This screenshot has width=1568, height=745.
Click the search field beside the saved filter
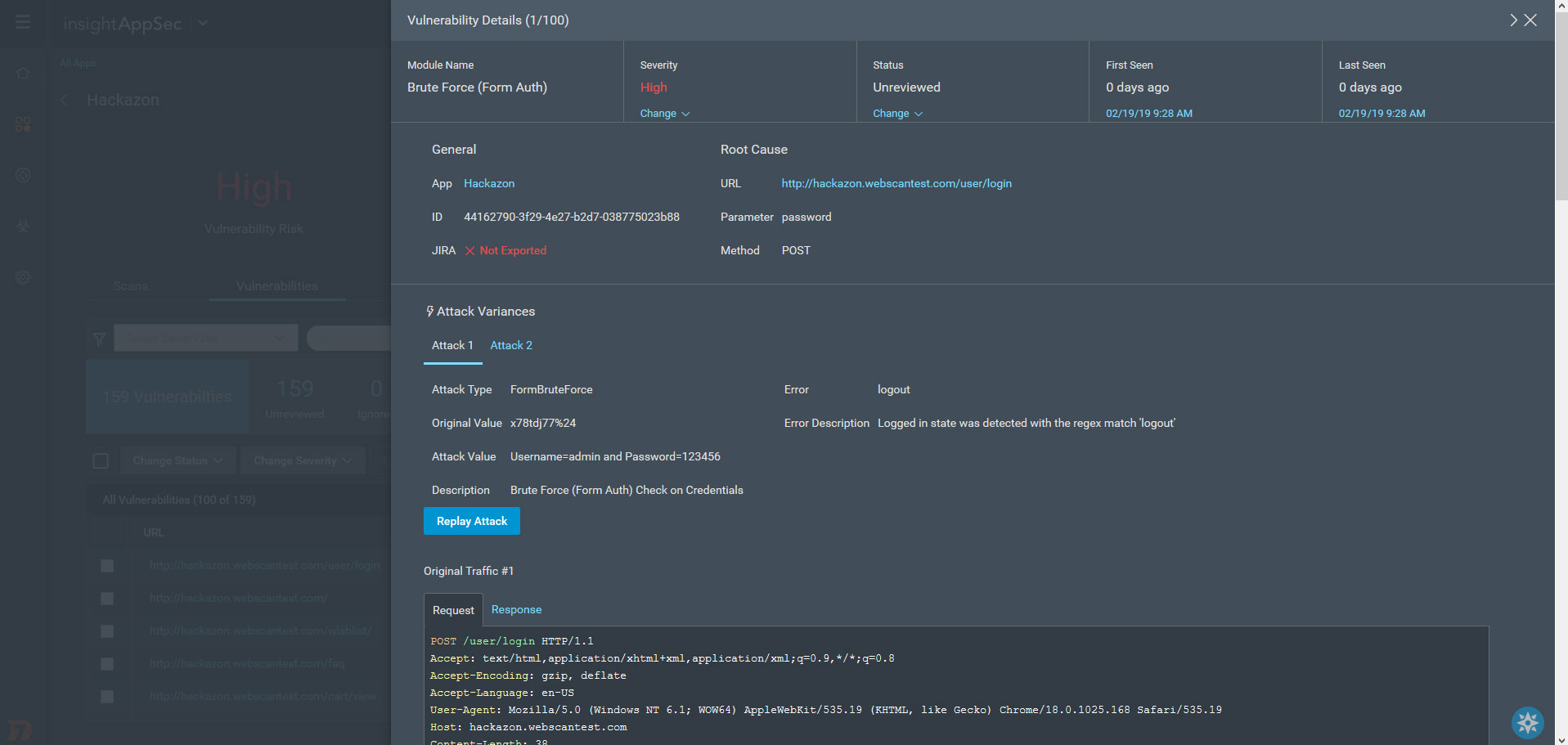click(x=349, y=338)
